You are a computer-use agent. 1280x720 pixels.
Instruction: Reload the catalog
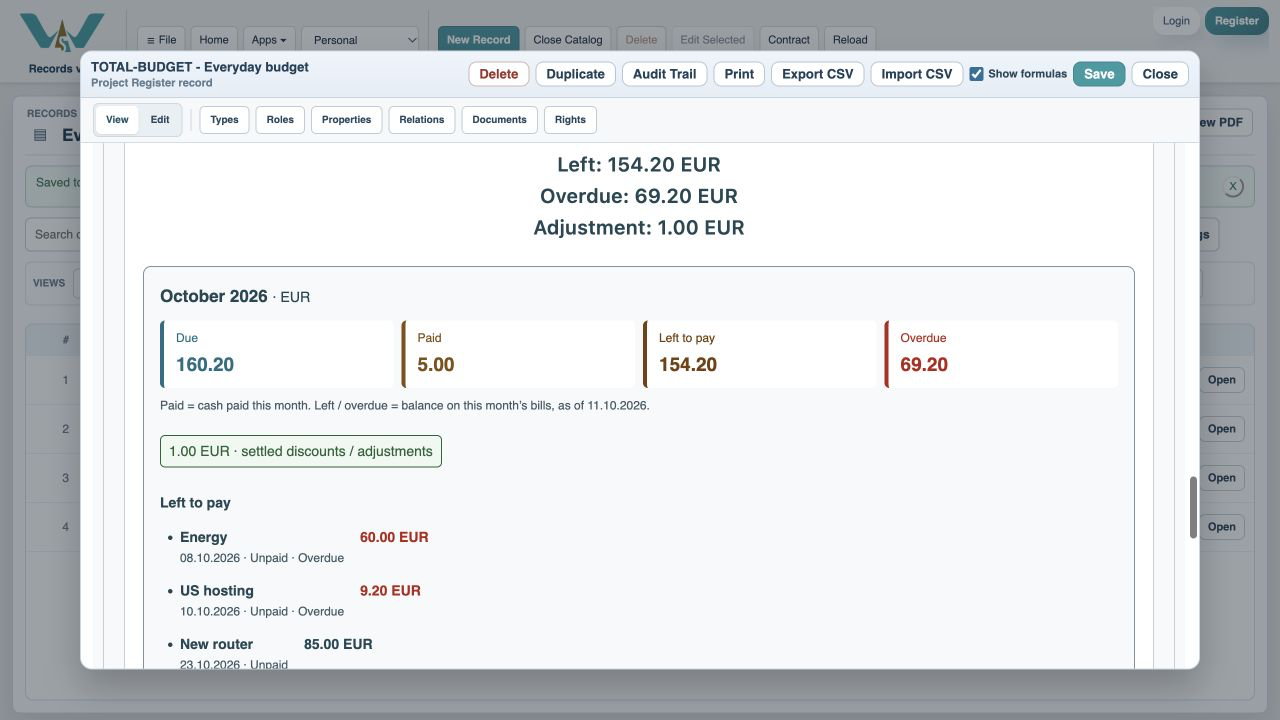tap(850, 40)
